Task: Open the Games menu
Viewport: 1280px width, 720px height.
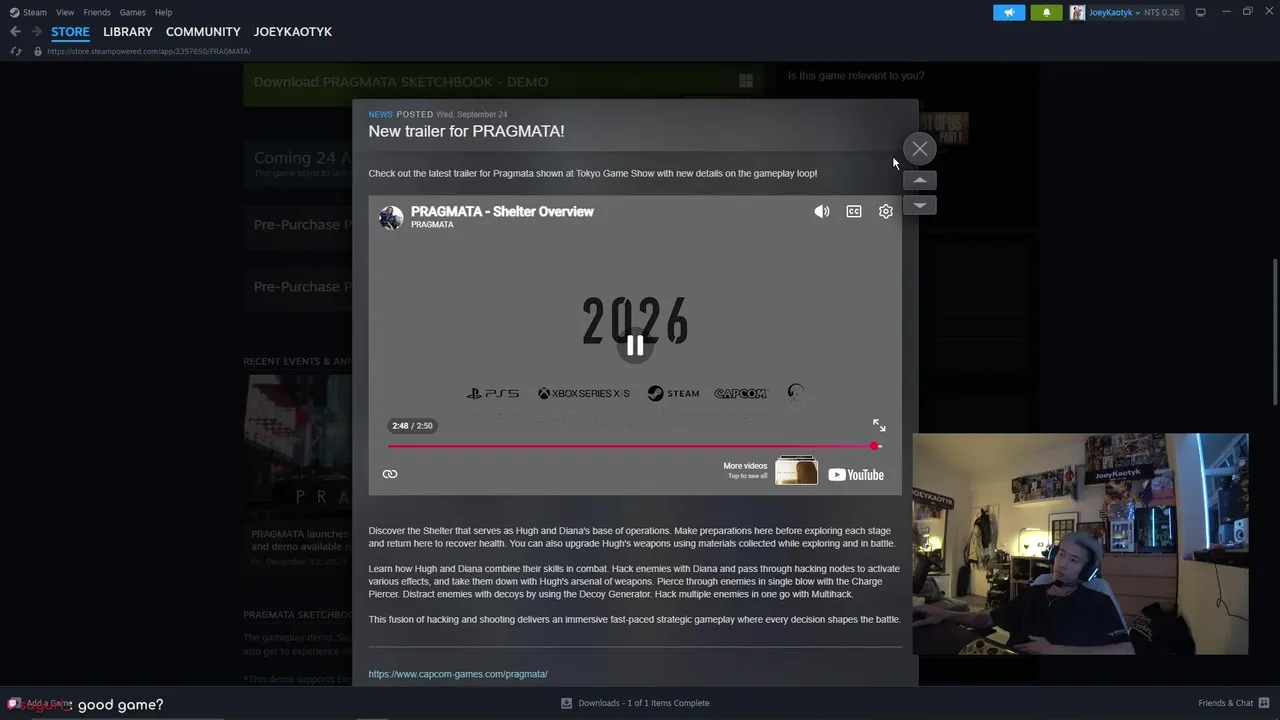Action: [x=132, y=12]
